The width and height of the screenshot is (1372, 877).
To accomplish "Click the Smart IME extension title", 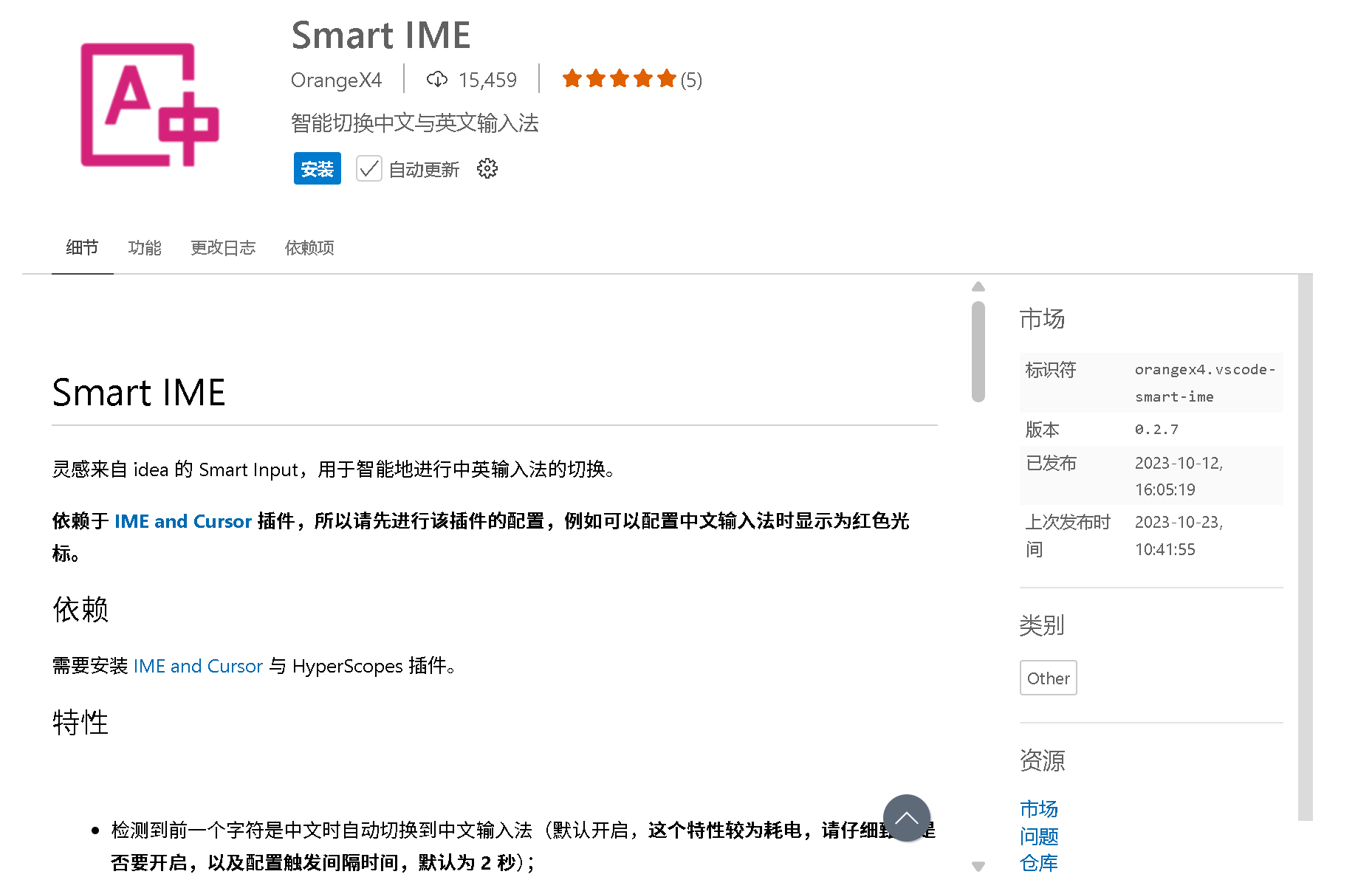I will pos(381,35).
